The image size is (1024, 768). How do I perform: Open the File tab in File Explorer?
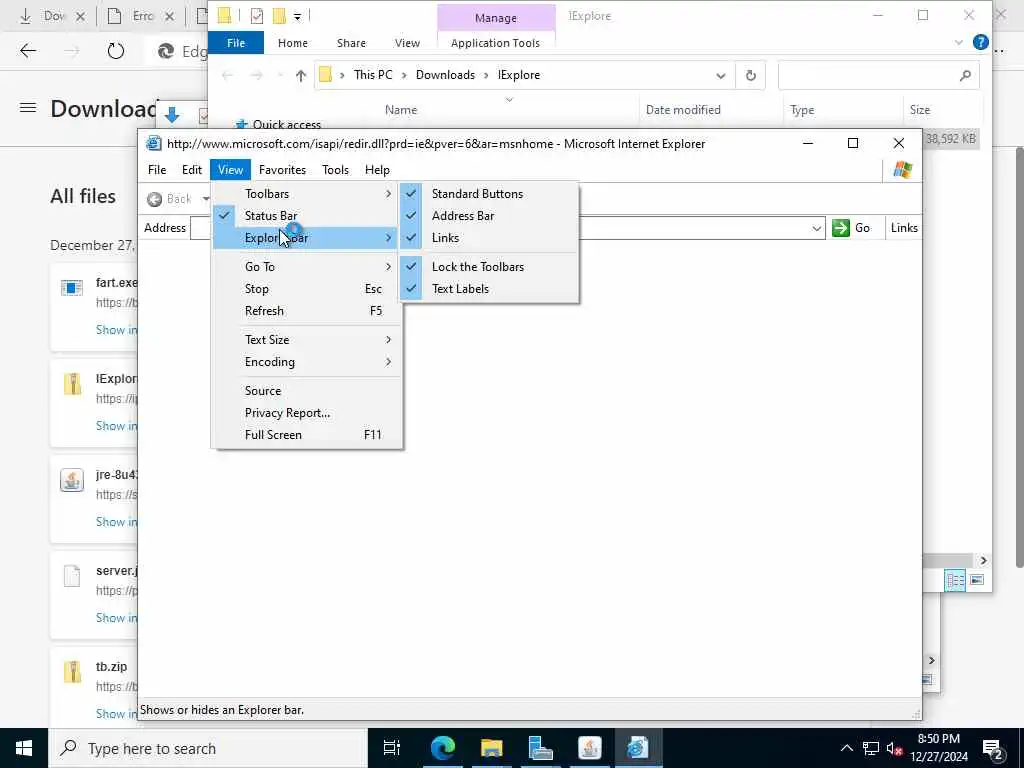236,43
